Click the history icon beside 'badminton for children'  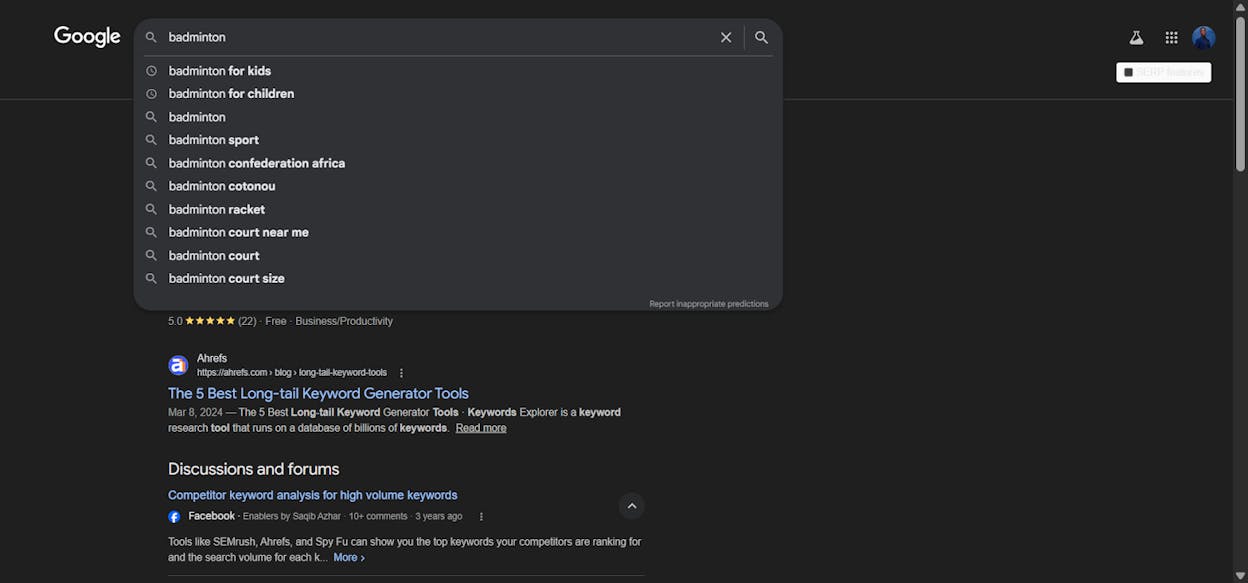151,94
